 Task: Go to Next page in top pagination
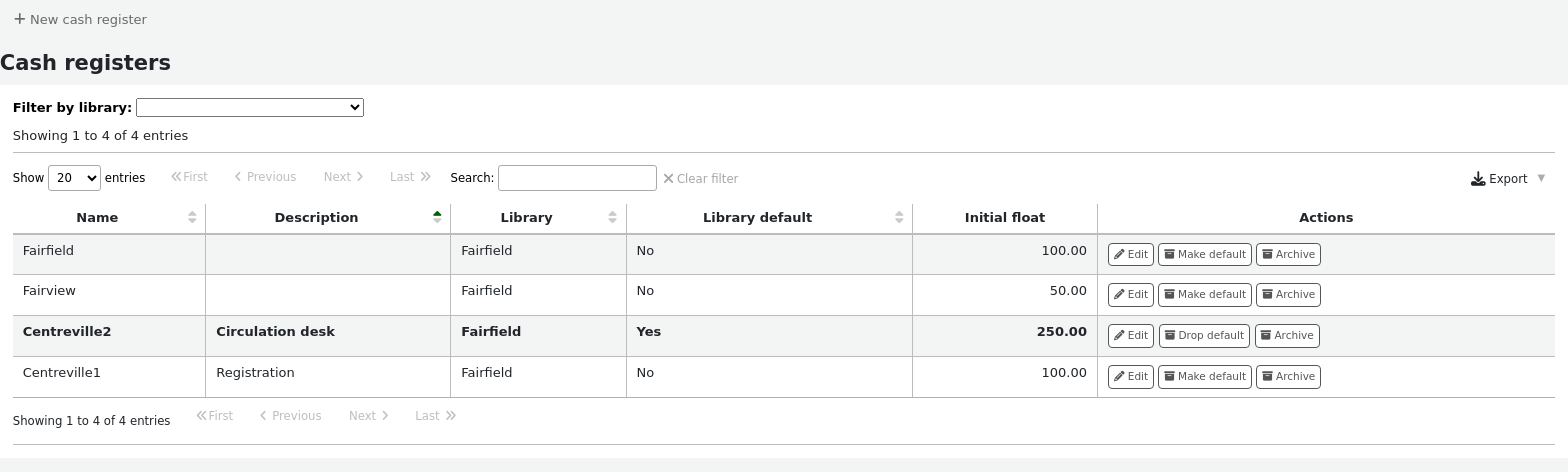pos(343,177)
